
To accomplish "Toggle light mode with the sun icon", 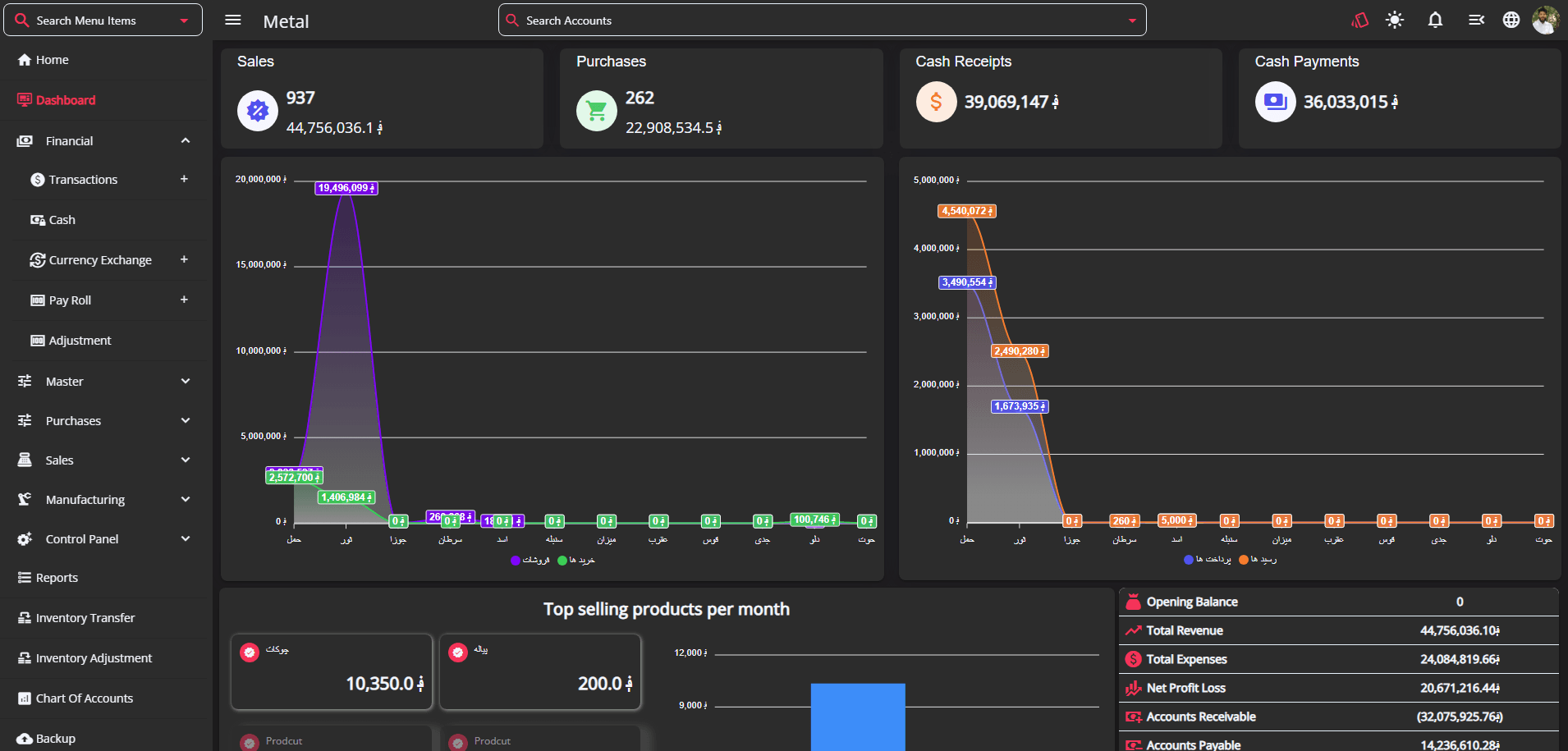I will [x=1394, y=19].
